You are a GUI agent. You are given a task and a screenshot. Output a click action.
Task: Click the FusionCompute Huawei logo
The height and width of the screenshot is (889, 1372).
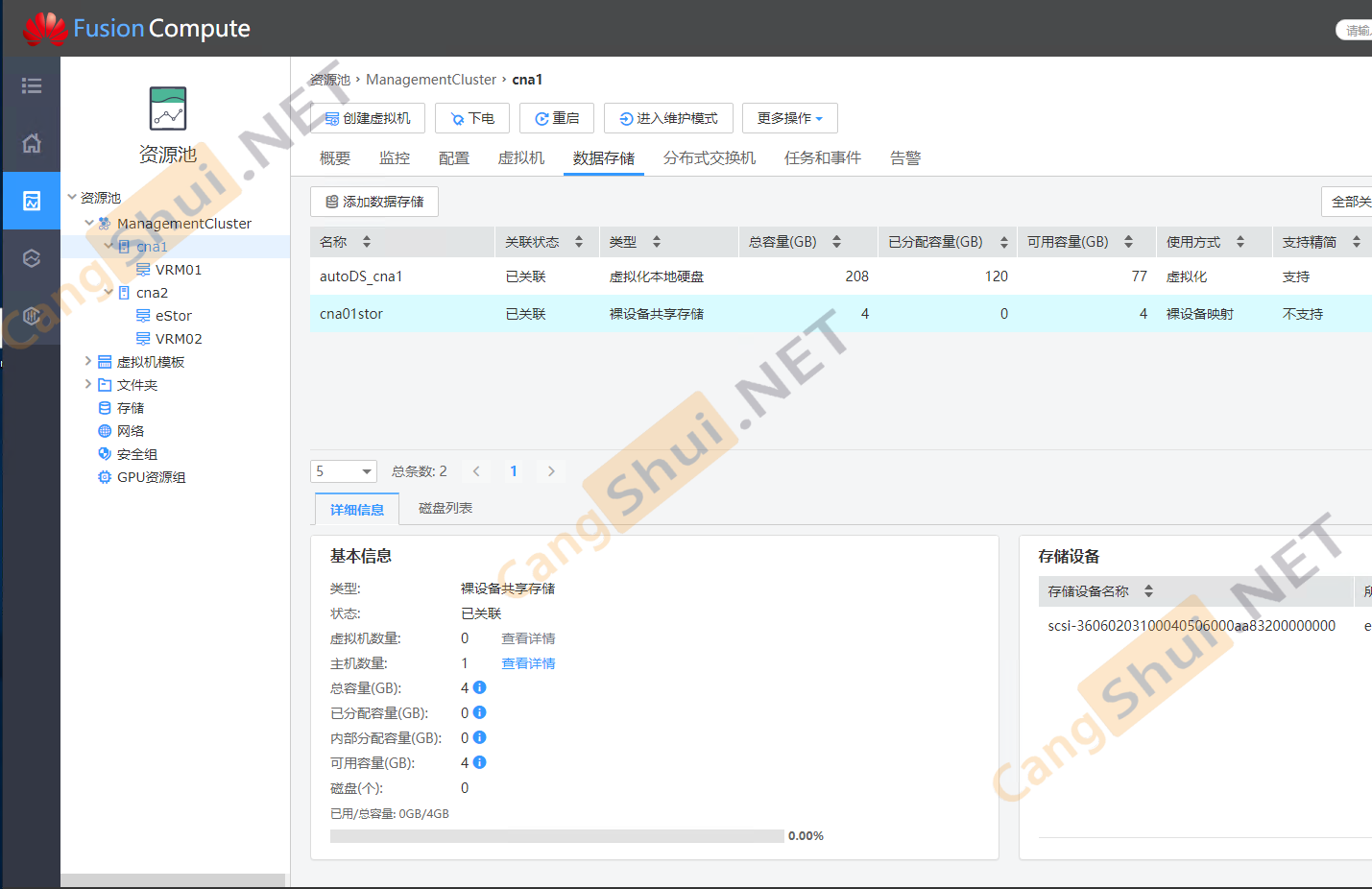click(136, 28)
